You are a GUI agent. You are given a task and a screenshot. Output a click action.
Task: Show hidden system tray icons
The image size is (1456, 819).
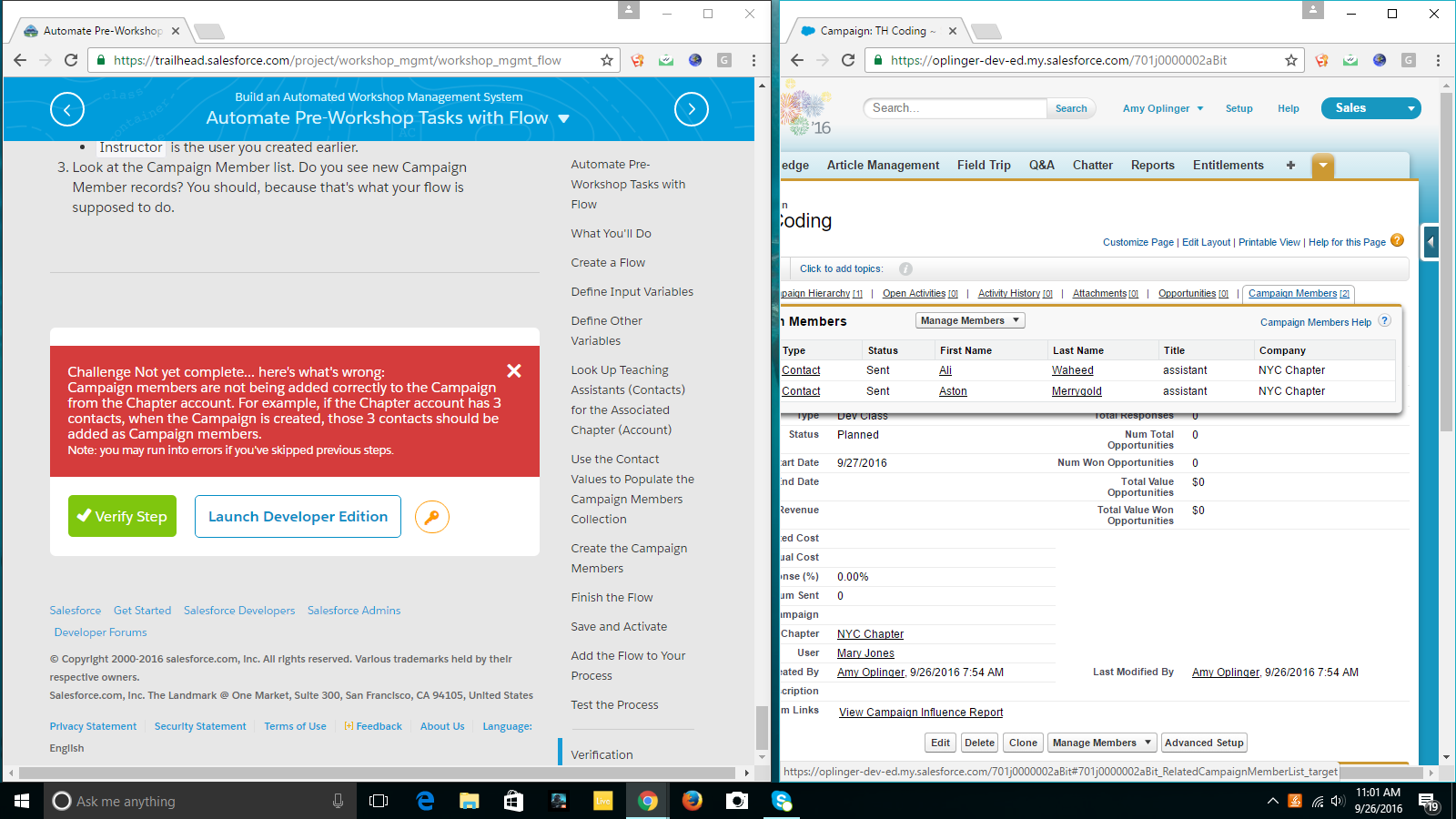coord(1272,801)
